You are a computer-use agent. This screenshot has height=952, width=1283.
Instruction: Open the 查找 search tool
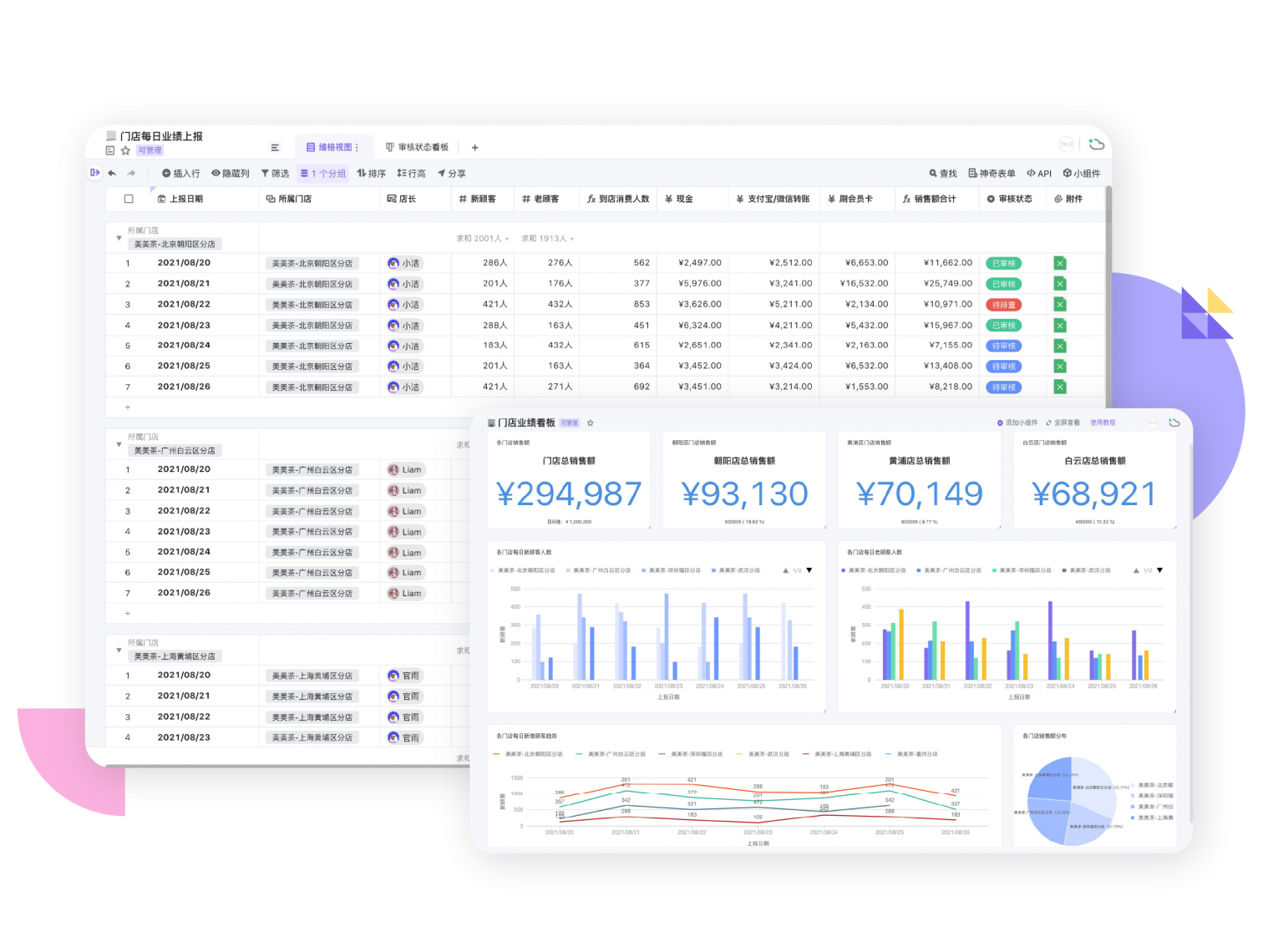(x=943, y=174)
